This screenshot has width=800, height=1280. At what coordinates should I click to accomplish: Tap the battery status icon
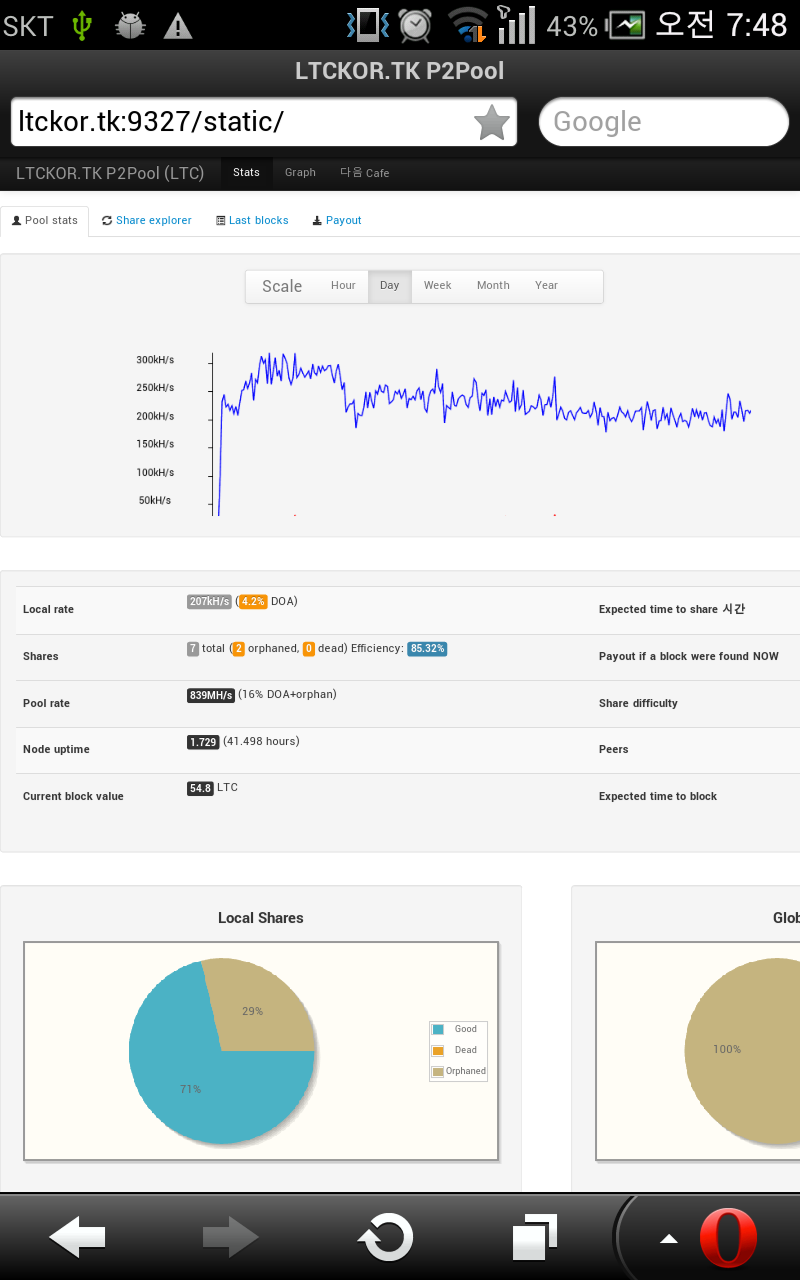pyautogui.click(x=627, y=25)
